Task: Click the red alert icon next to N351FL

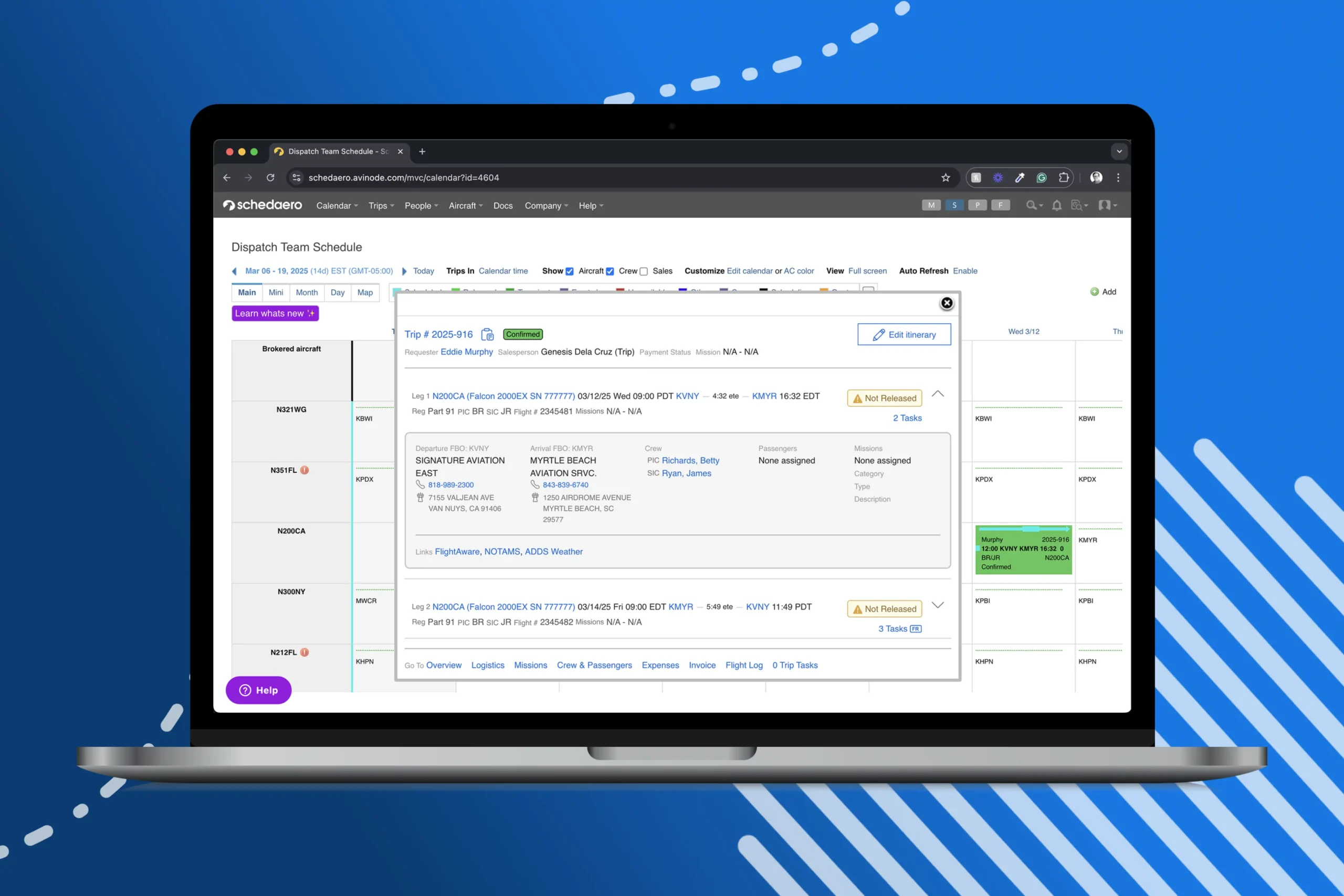Action: point(304,470)
